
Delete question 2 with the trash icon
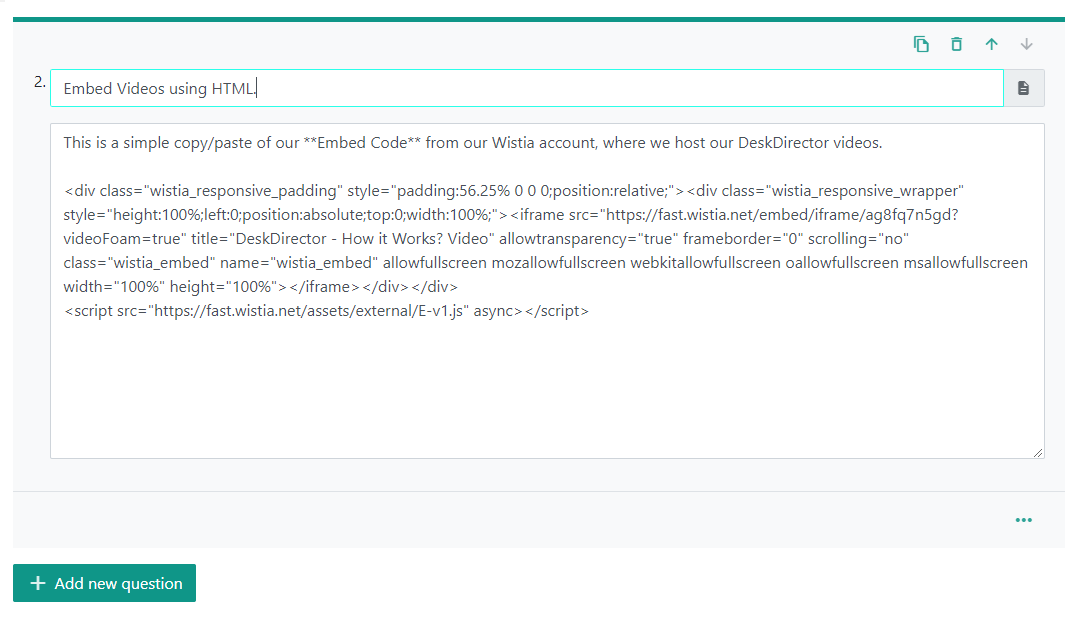pyautogui.click(x=956, y=44)
